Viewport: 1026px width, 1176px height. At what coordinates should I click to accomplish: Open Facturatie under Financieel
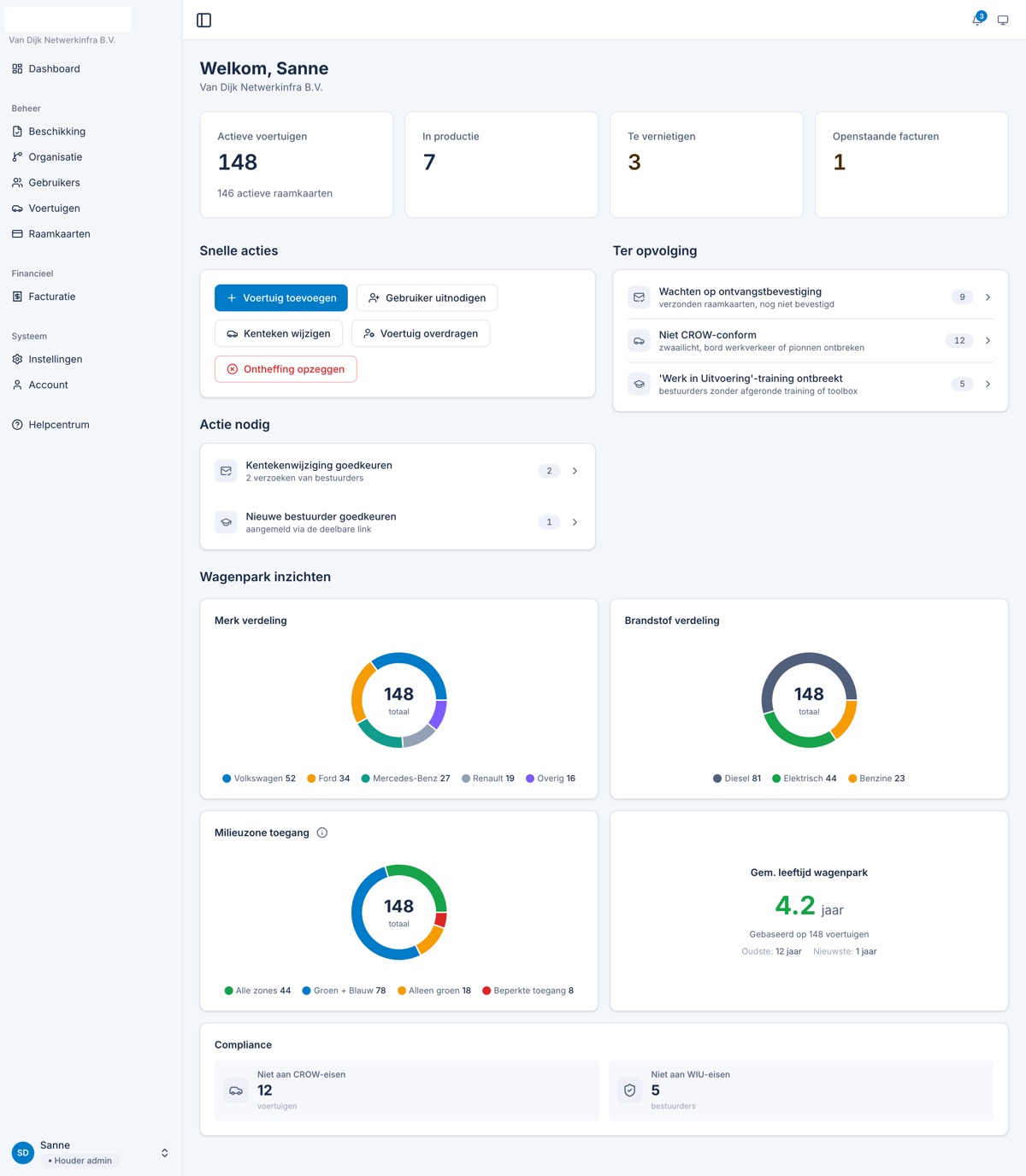pos(91,297)
